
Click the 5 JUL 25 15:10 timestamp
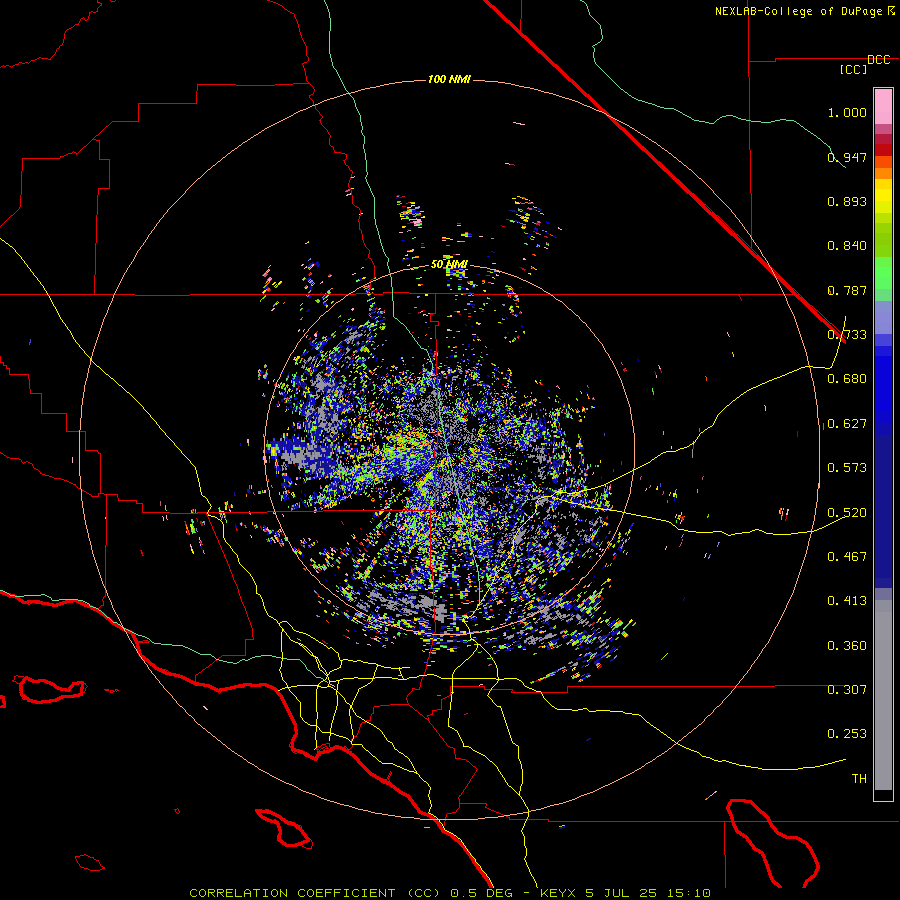coord(648,893)
